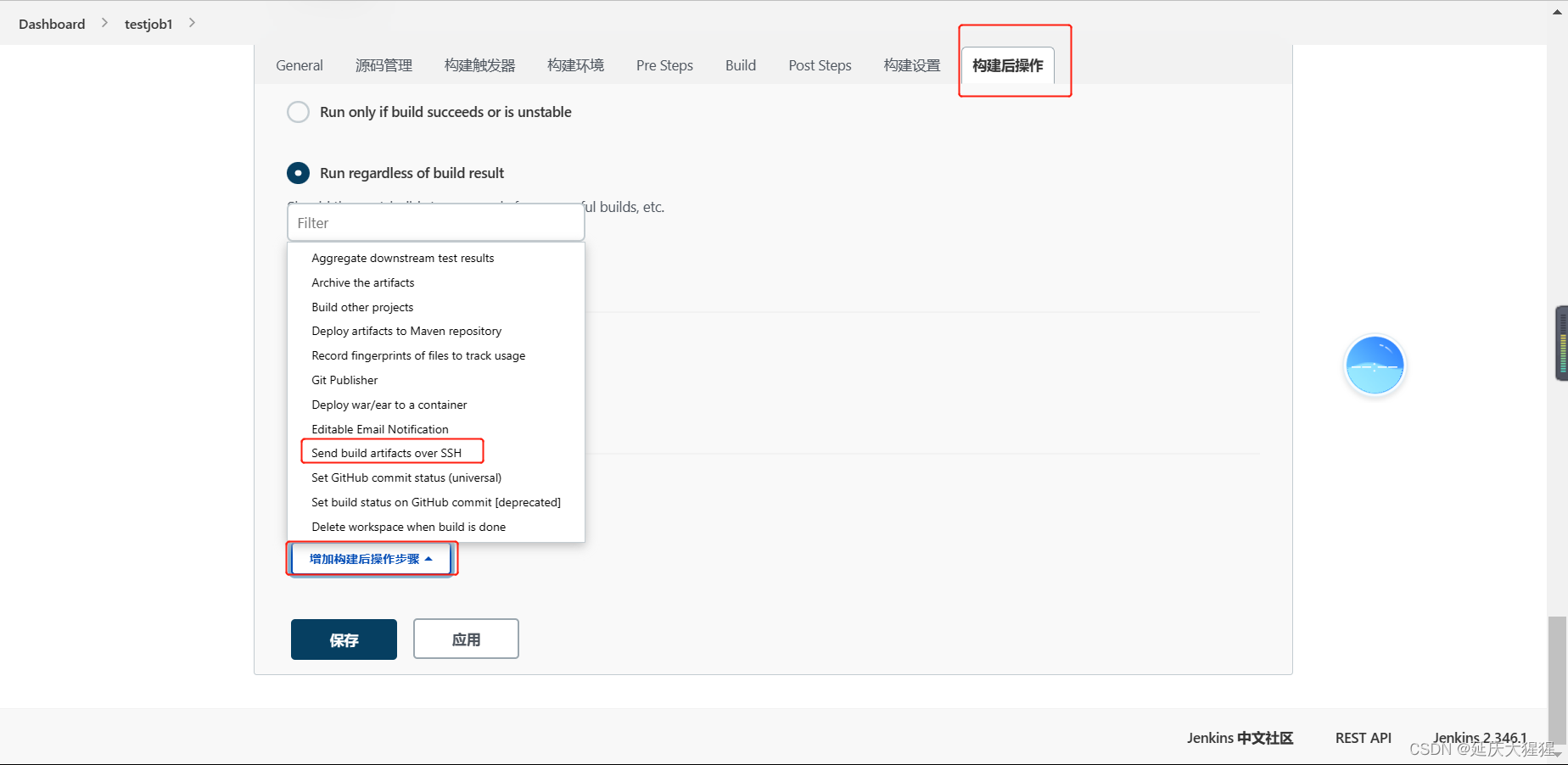Open Jenkins 中文社区 footer link
1568x765 pixels.
tap(1240, 738)
